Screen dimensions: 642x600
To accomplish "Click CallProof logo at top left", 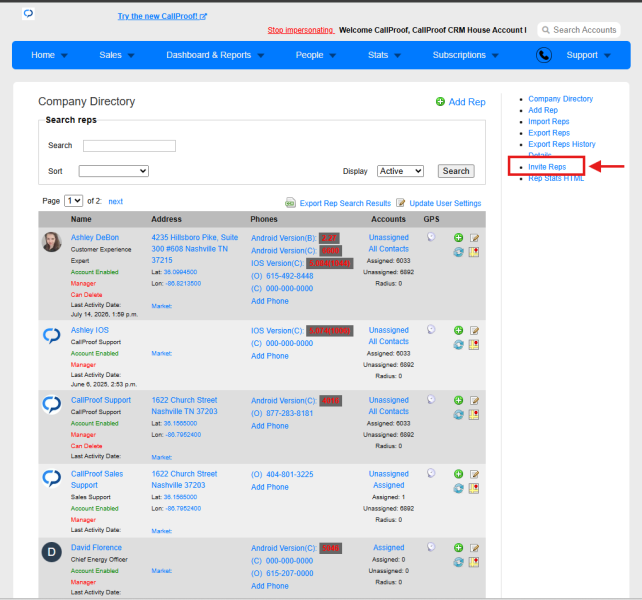I will pos(28,14).
